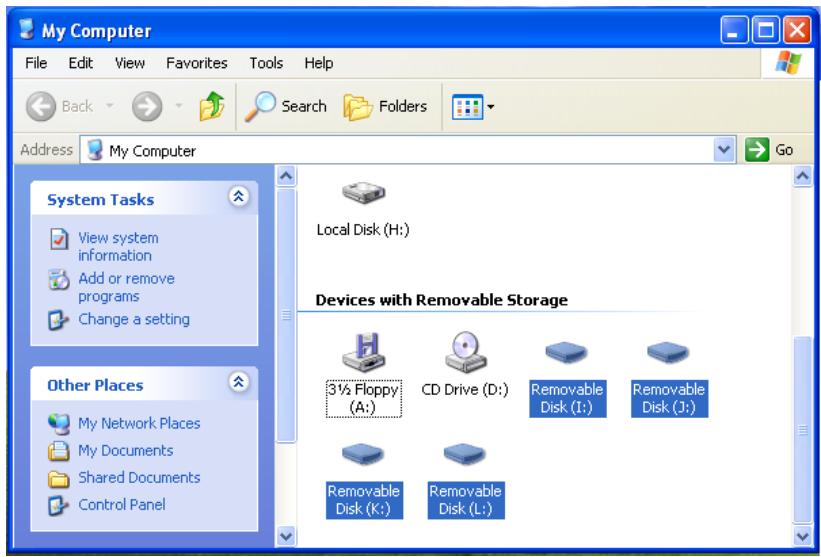821x557 pixels.
Task: Select the Removable Disk (I:) icon
Action: coord(567,352)
